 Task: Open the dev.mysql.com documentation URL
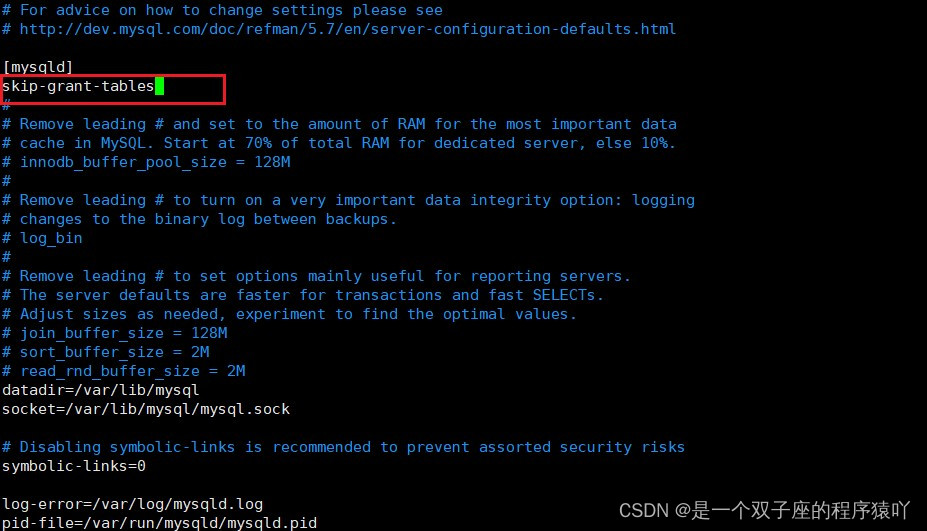(348, 29)
